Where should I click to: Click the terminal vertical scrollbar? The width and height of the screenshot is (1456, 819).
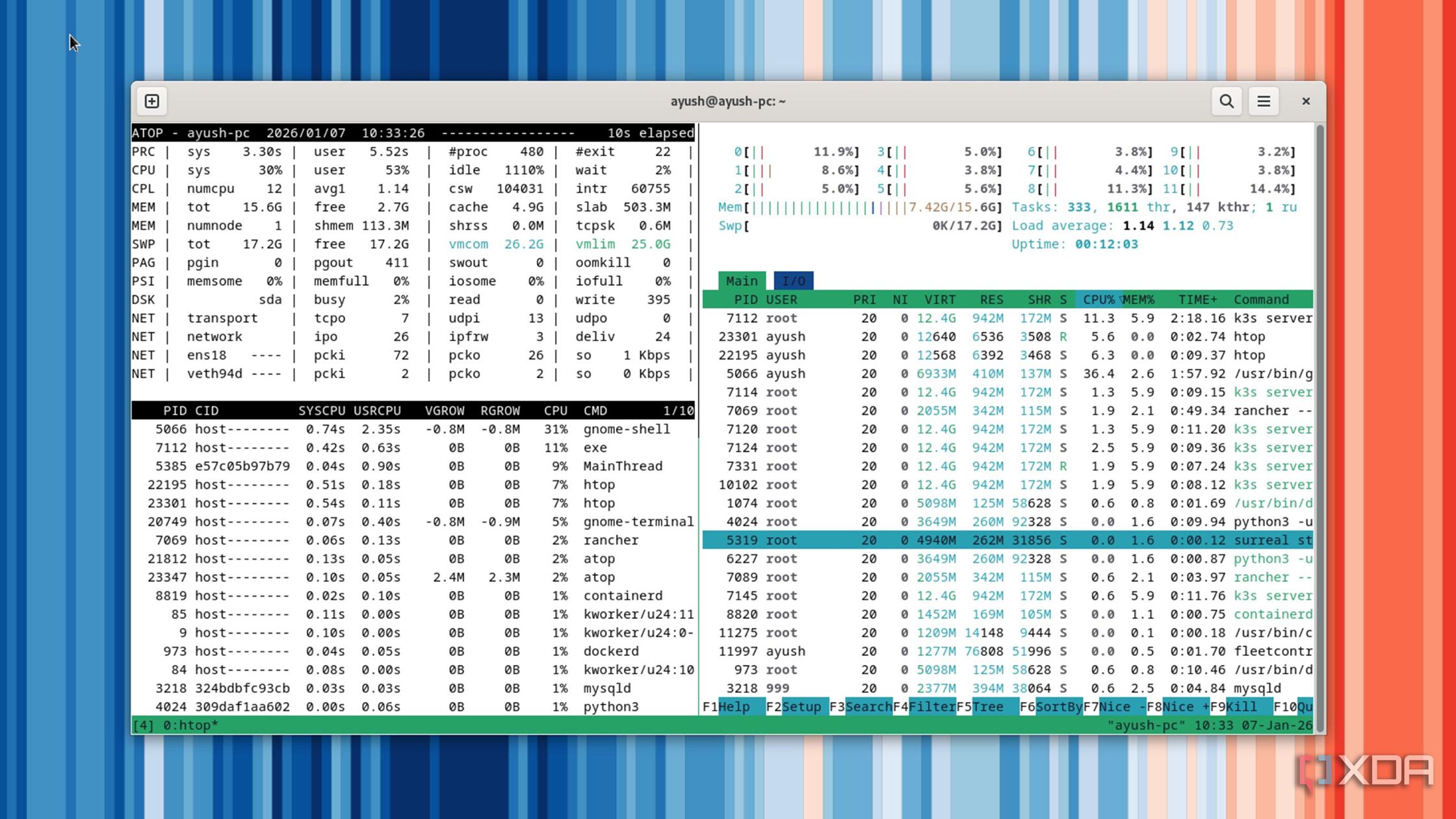(1319, 428)
